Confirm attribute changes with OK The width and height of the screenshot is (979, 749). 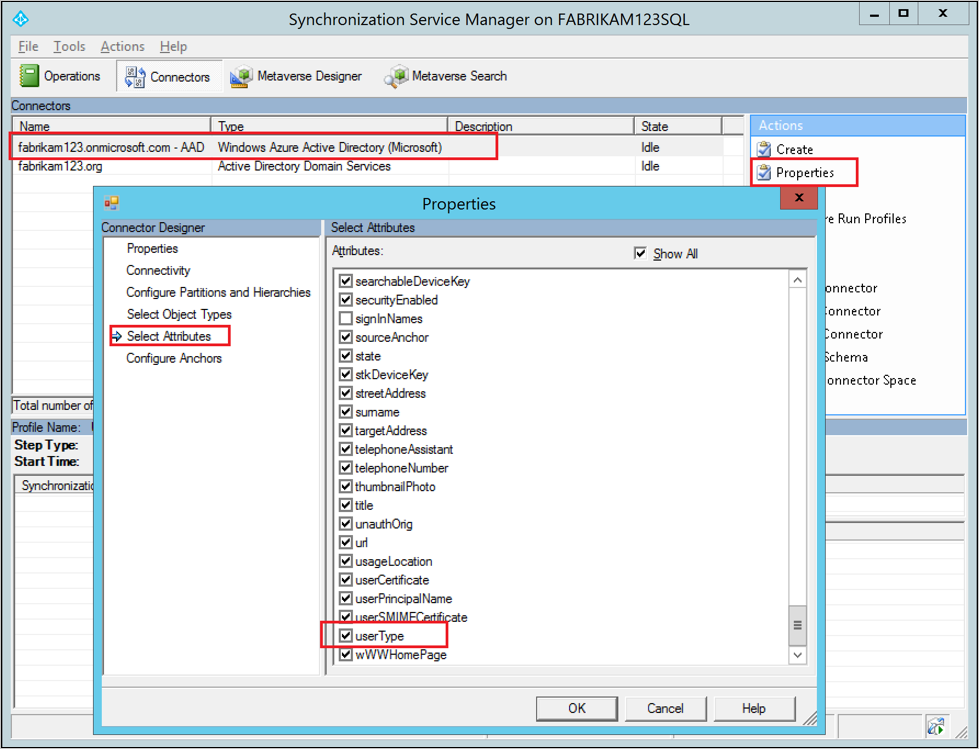pyautogui.click(x=577, y=708)
